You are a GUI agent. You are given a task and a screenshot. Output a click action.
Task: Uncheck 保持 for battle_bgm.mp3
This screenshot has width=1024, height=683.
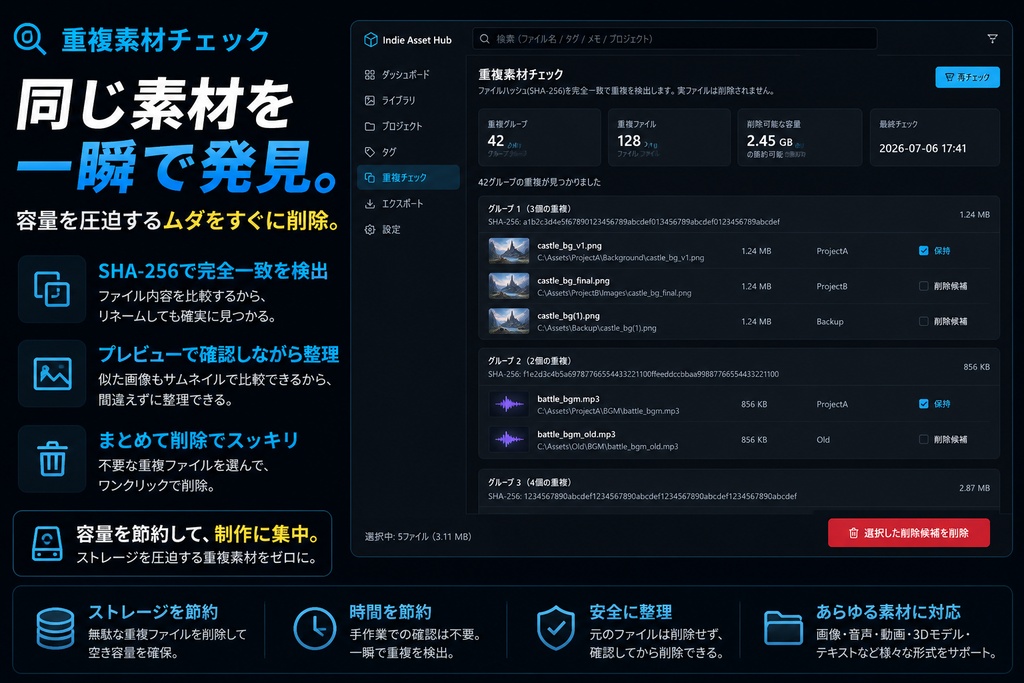coord(923,404)
